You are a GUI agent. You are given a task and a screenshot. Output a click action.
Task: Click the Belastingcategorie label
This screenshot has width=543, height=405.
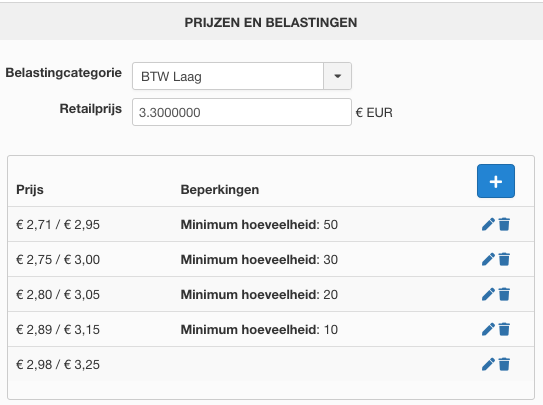pyautogui.click(x=63, y=73)
